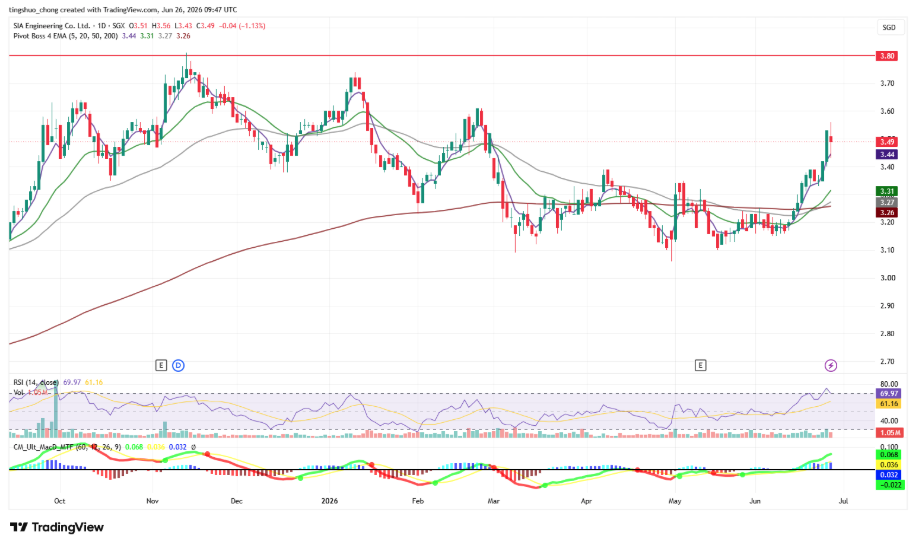Click the yellow 0.036 MACD axis label
This screenshot has height=543, width=914.
pyautogui.click(x=890, y=464)
